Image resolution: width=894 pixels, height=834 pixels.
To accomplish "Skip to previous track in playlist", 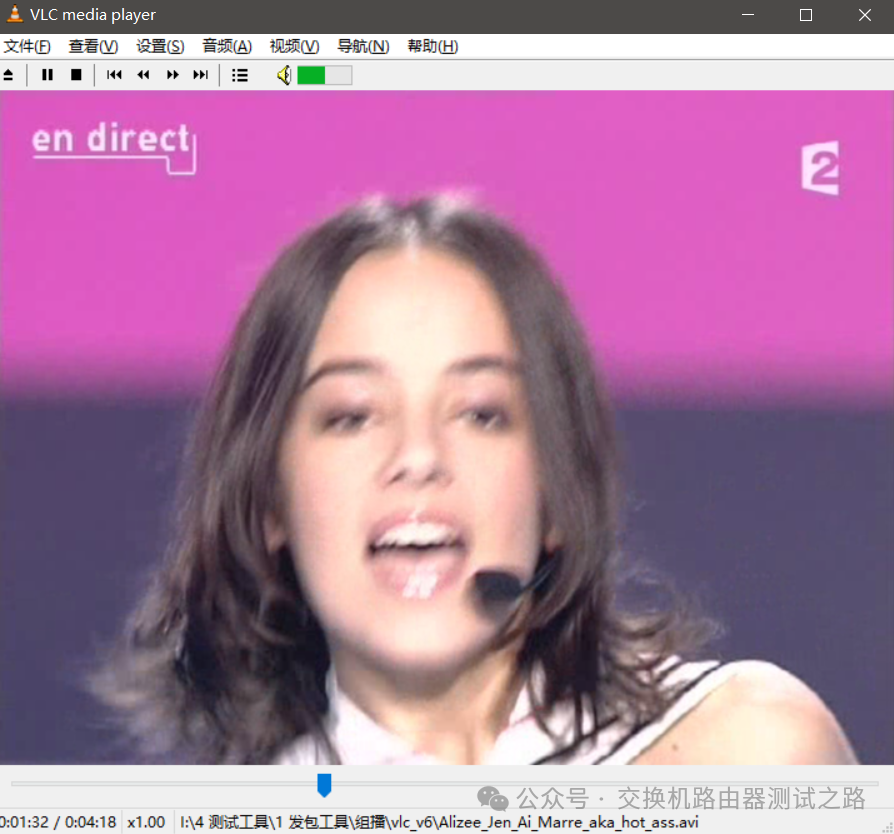I will (114, 75).
